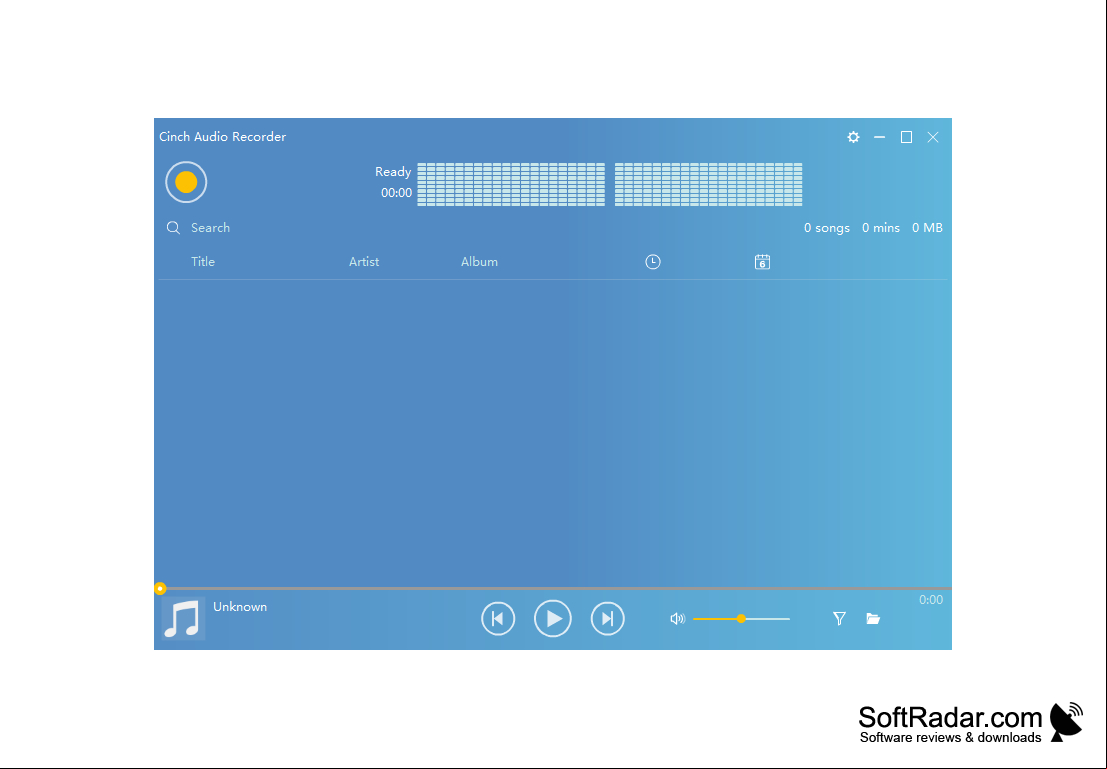Open the filter funnel icon

[839, 619]
